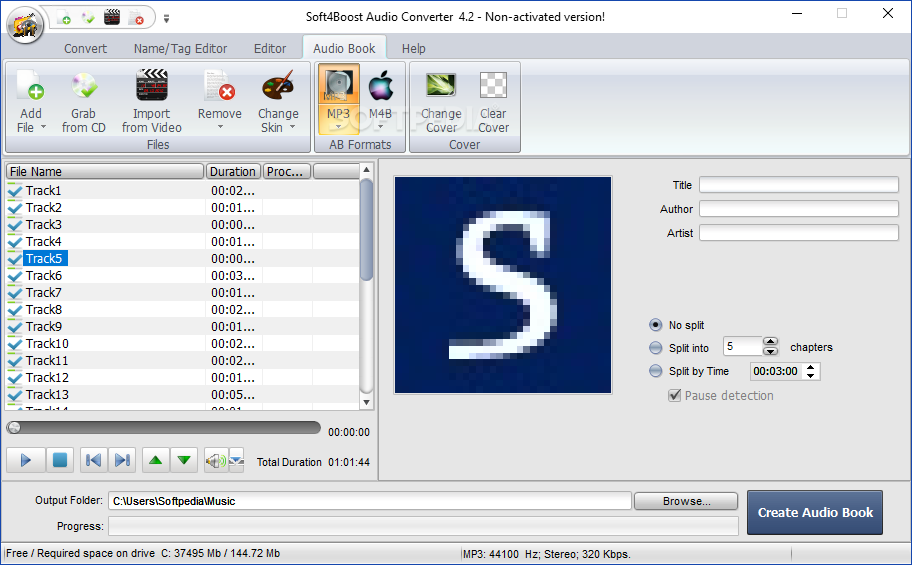The image size is (912, 565).
Task: Click the Duration column header
Action: pos(233,171)
